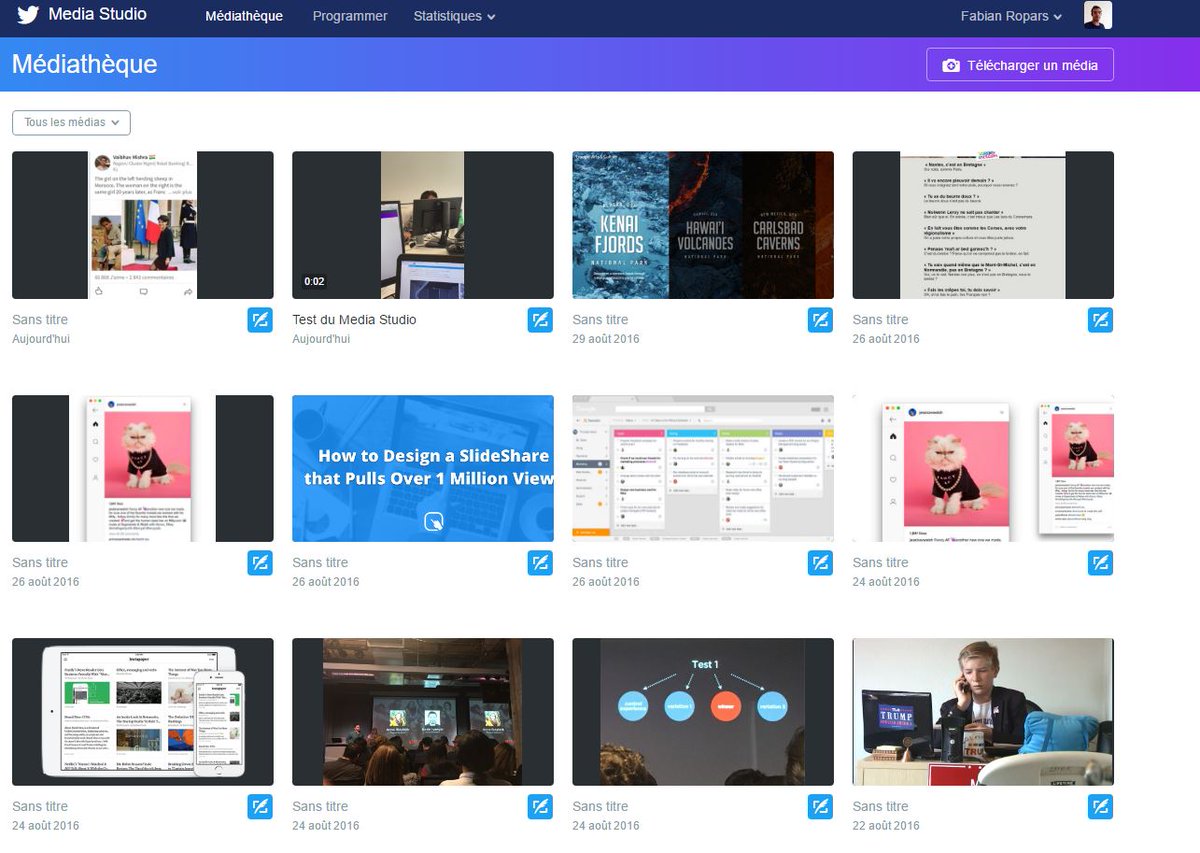Screen dimensions: 1200x853
Task: Click tweet icon for the Test 1 diagram
Action: click(820, 807)
